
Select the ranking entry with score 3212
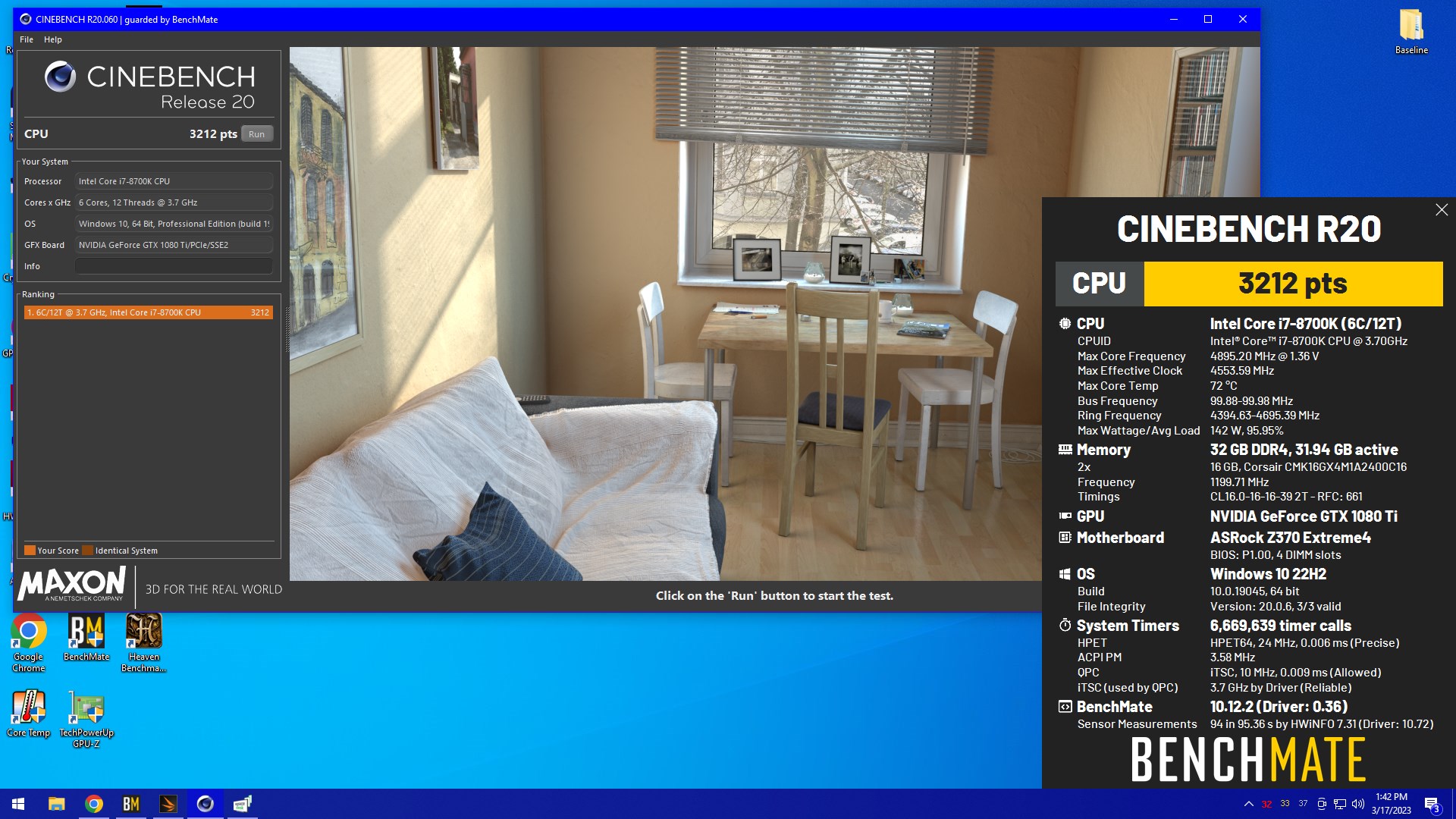tap(148, 312)
